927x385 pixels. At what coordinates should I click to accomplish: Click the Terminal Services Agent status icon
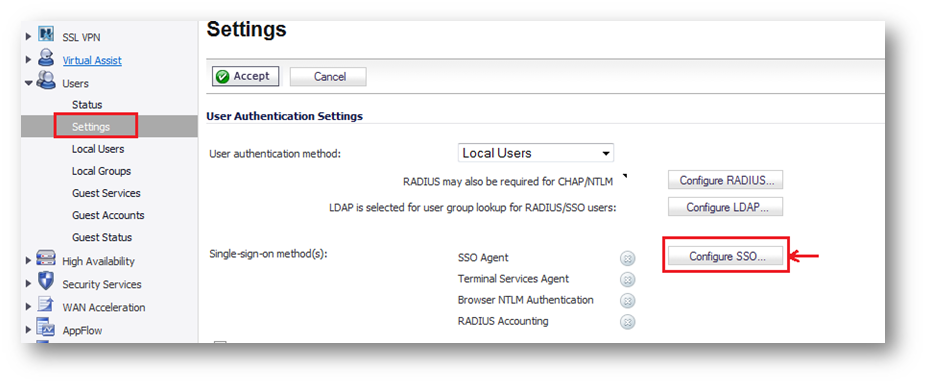[628, 280]
